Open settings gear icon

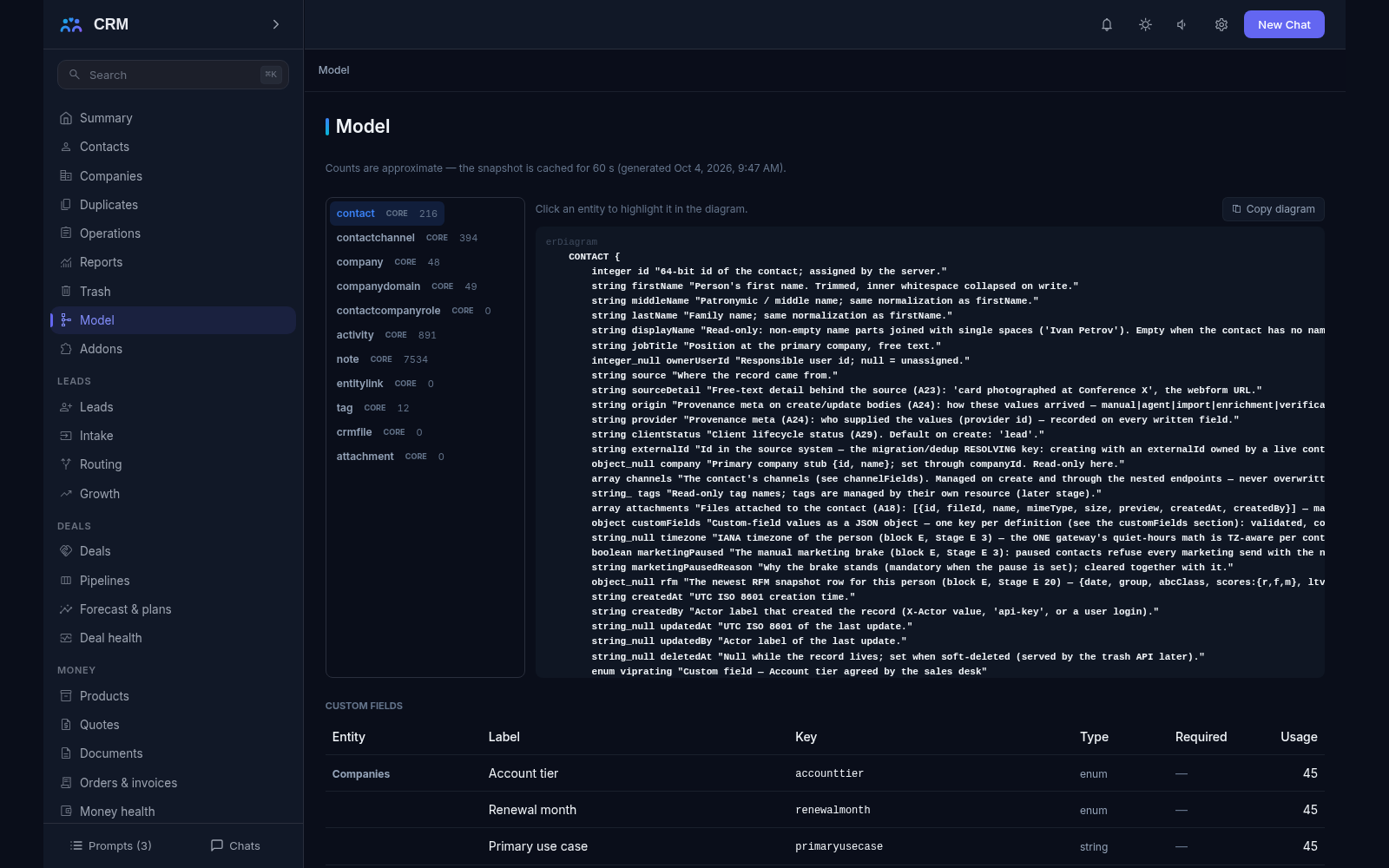(x=1221, y=24)
